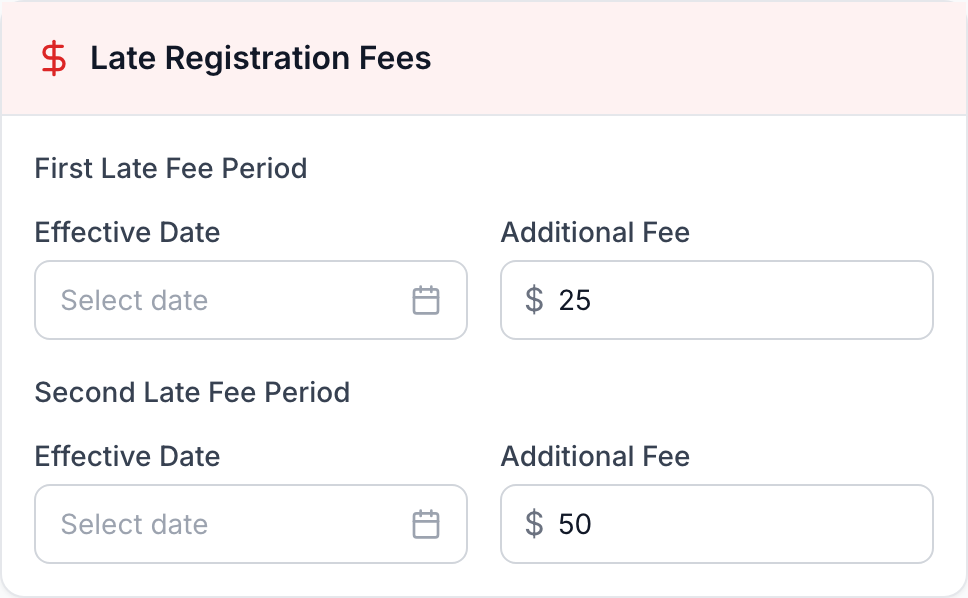Click the first period Additional Fee input
The image size is (968, 598).
pyautogui.click(x=740, y=300)
